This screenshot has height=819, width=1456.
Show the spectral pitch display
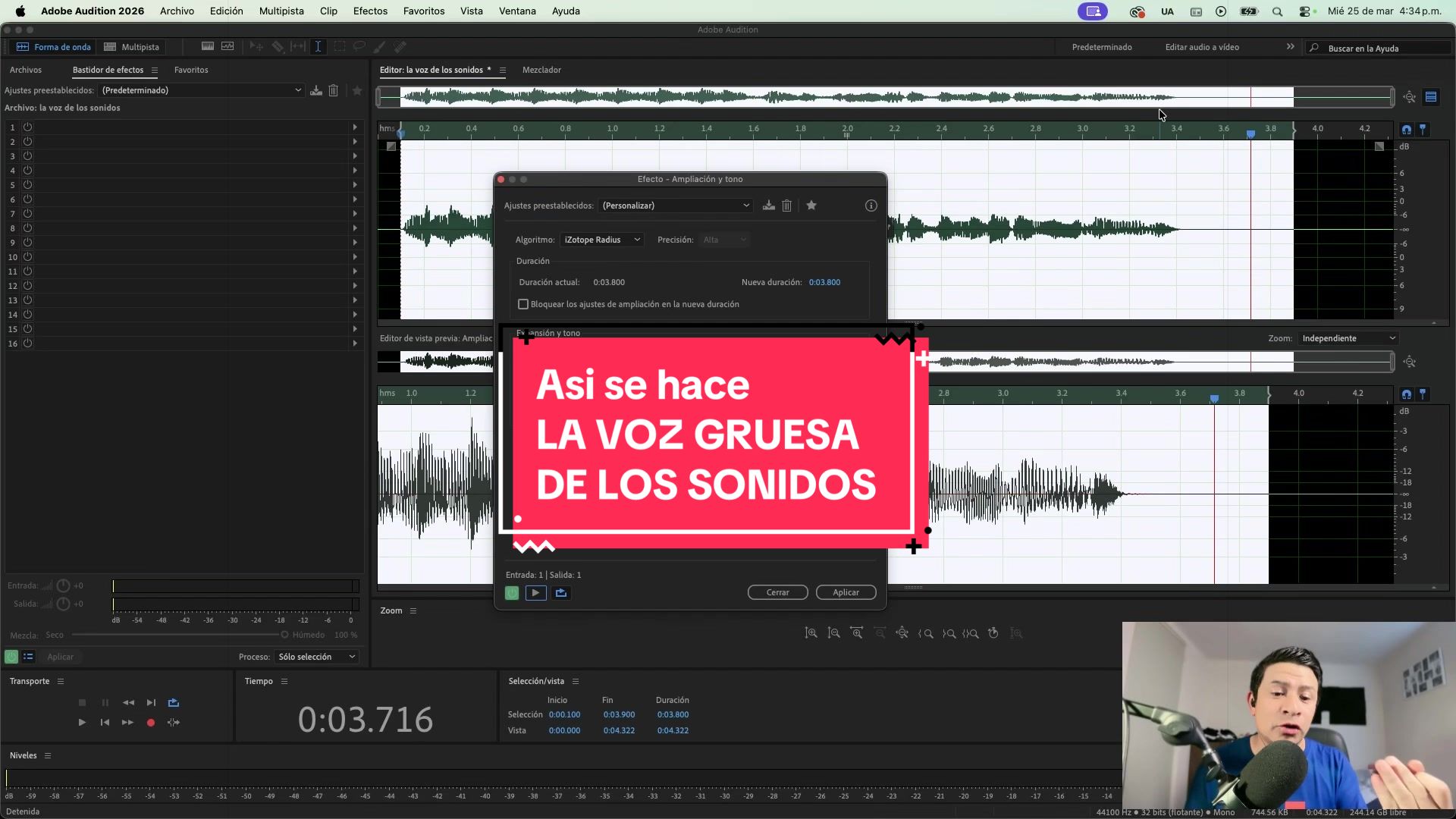[227, 47]
